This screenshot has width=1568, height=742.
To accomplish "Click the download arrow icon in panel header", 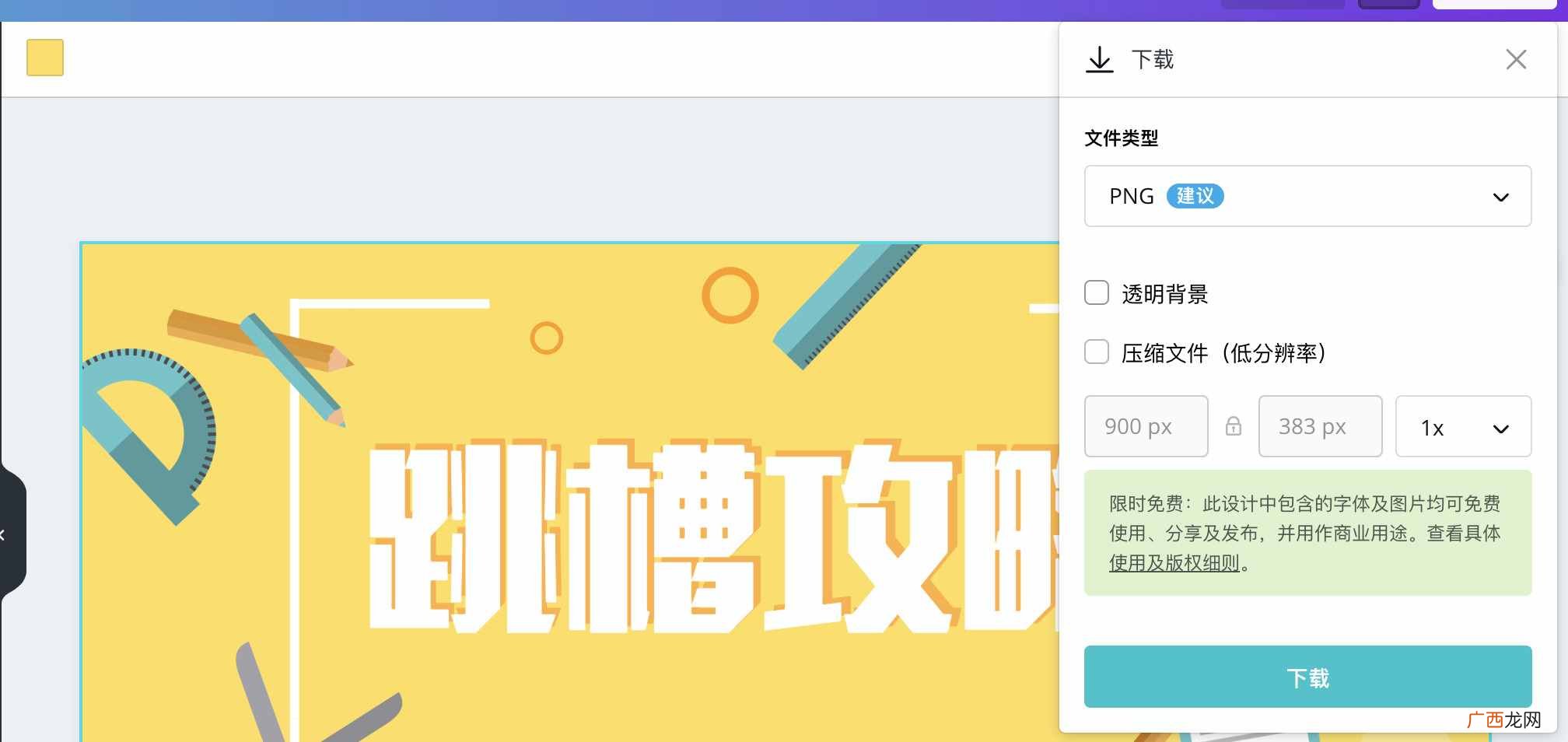I will pyautogui.click(x=1099, y=60).
